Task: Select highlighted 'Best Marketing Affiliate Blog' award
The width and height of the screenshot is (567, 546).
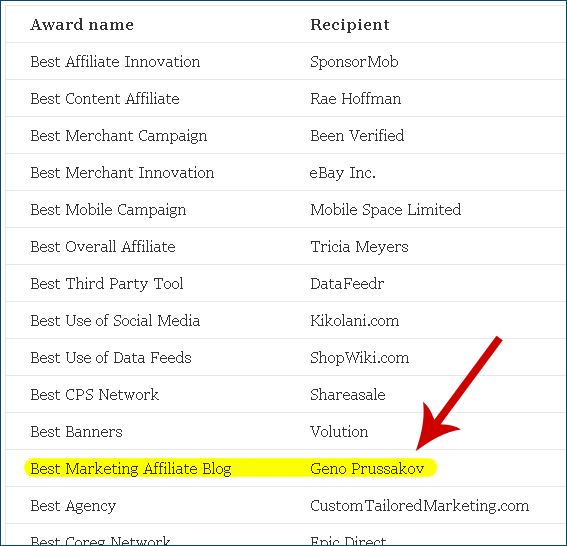Action: click(131, 469)
